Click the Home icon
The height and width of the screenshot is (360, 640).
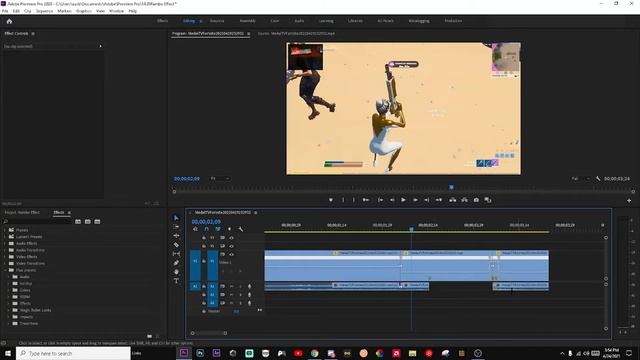click(x=9, y=21)
